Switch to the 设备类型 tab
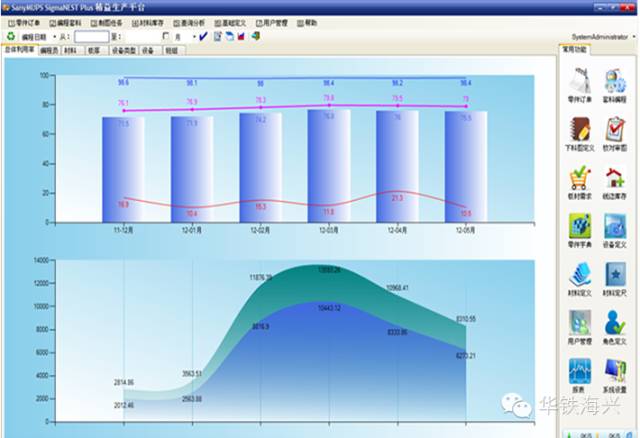The height and width of the screenshot is (438, 640). 123,49
